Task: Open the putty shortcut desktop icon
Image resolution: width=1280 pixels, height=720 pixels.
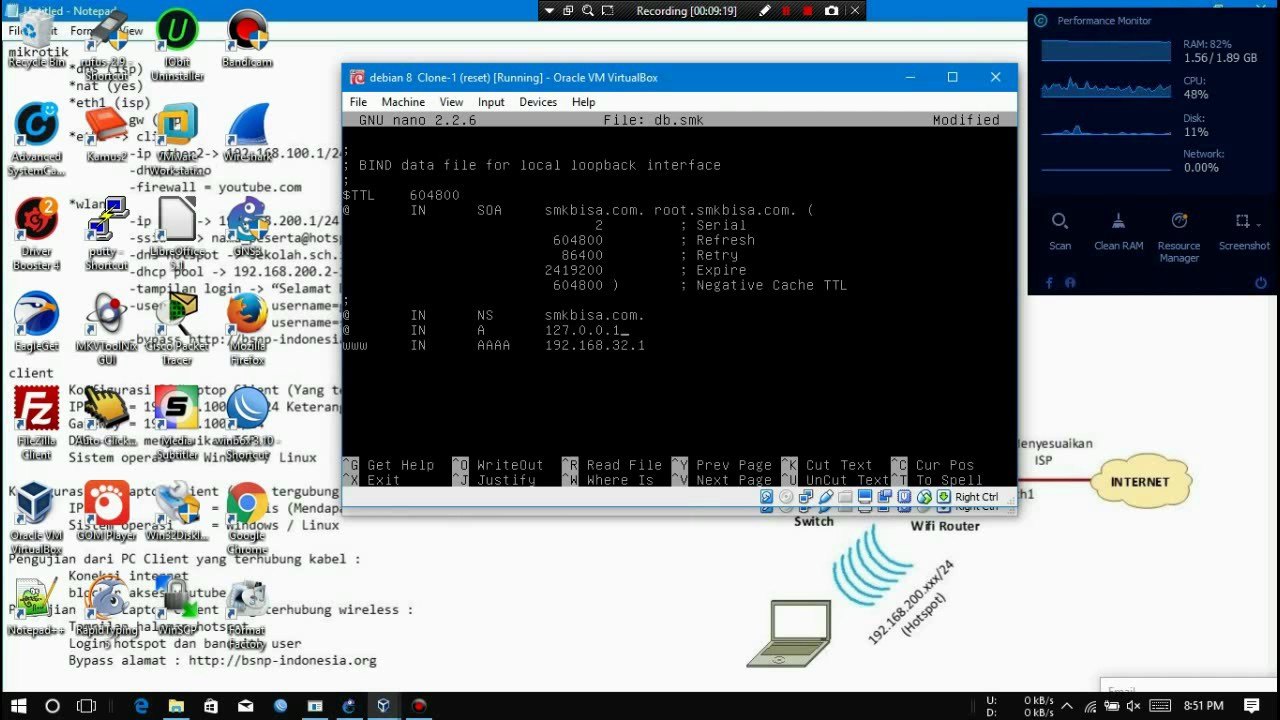Action: 106,235
